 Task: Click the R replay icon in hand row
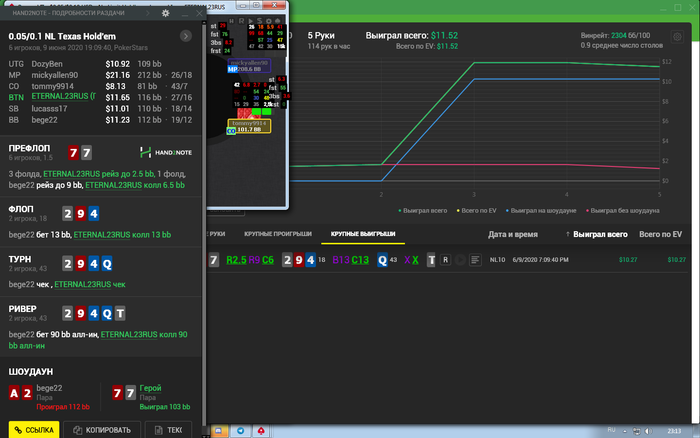(x=445, y=260)
